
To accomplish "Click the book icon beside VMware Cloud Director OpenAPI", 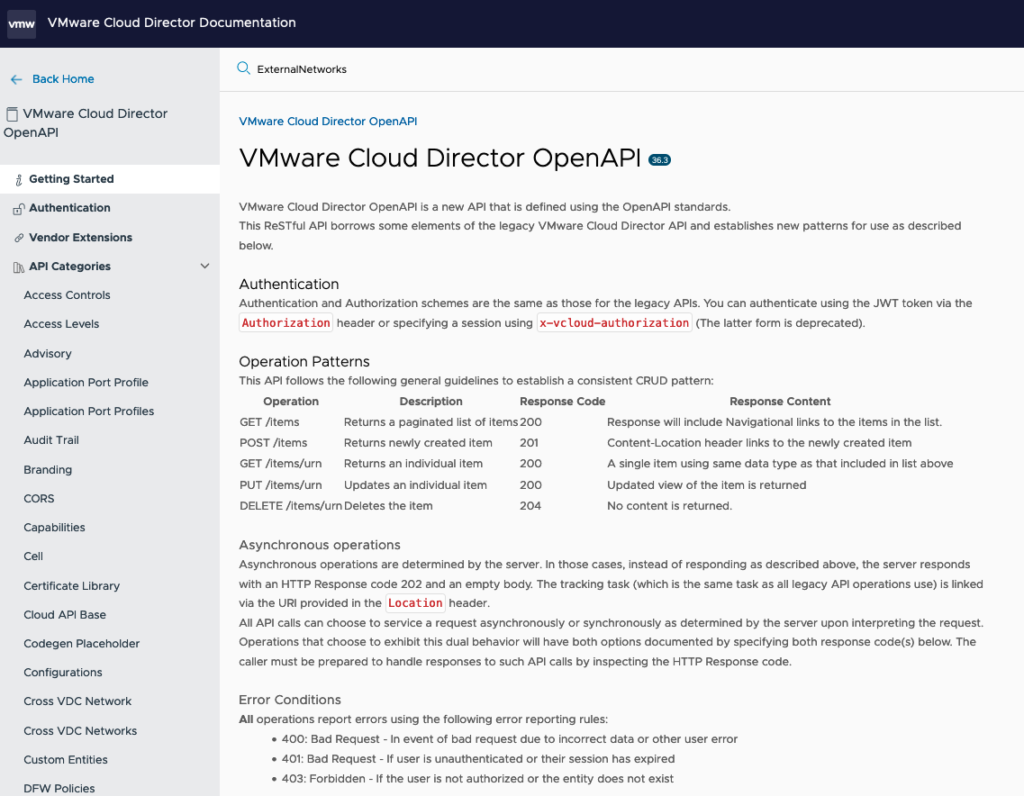I will pyautogui.click(x=12, y=114).
